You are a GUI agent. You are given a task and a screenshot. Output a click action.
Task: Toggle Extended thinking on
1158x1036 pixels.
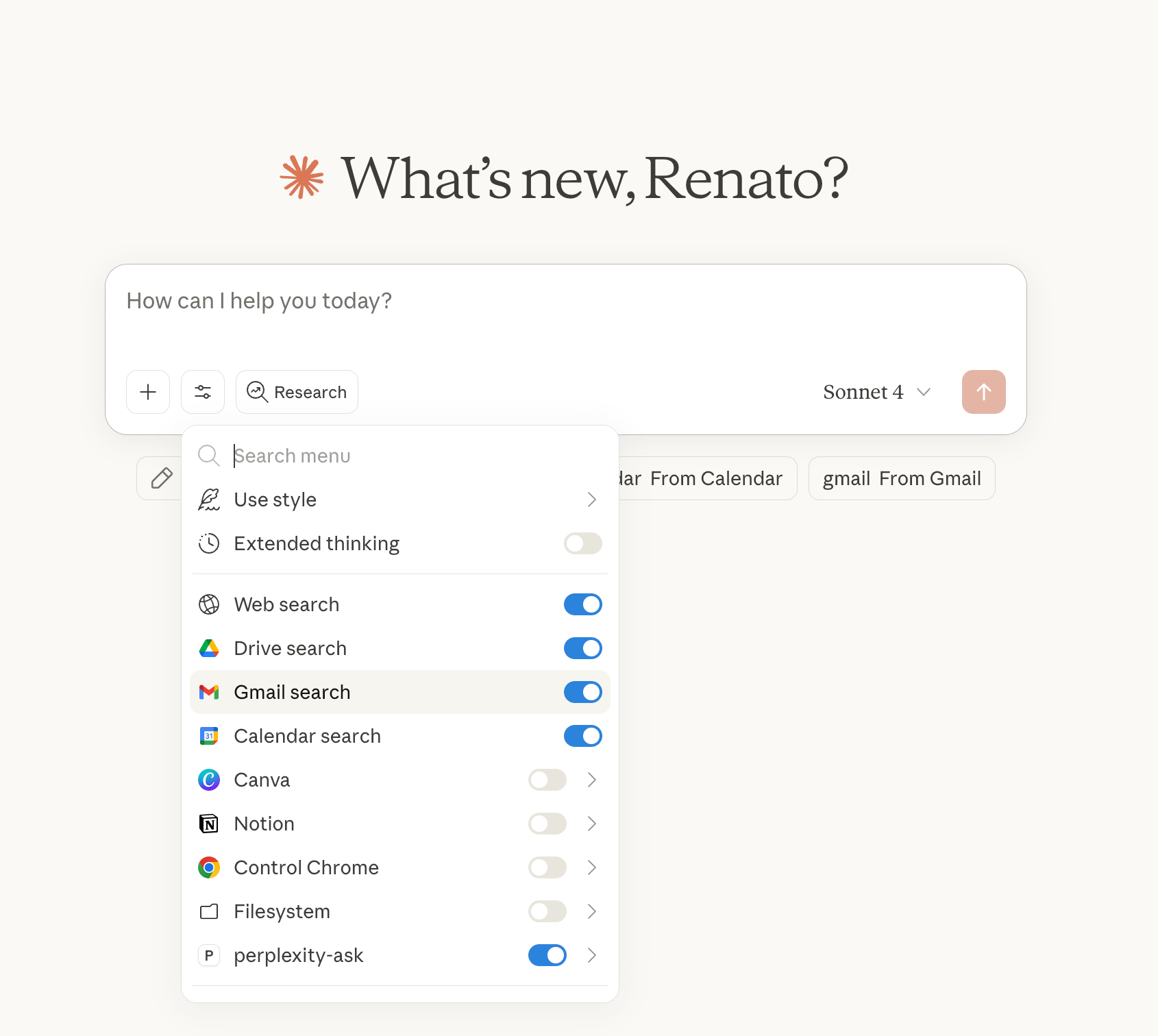(583, 543)
